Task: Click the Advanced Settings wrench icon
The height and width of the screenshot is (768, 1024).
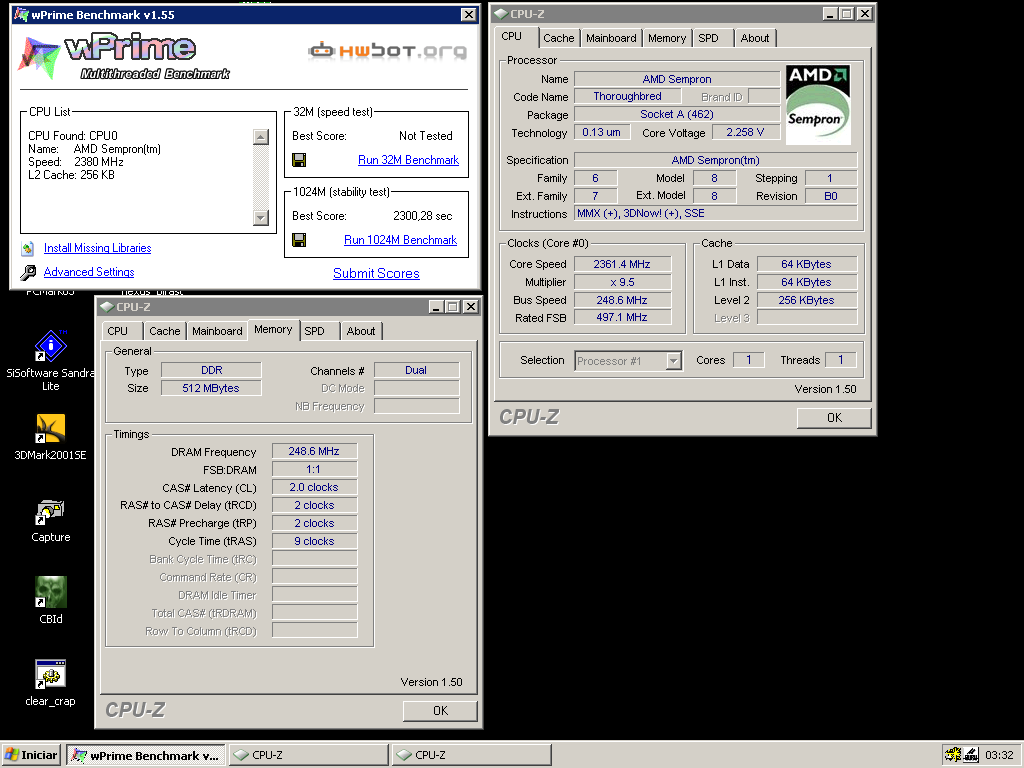Action: point(28,272)
